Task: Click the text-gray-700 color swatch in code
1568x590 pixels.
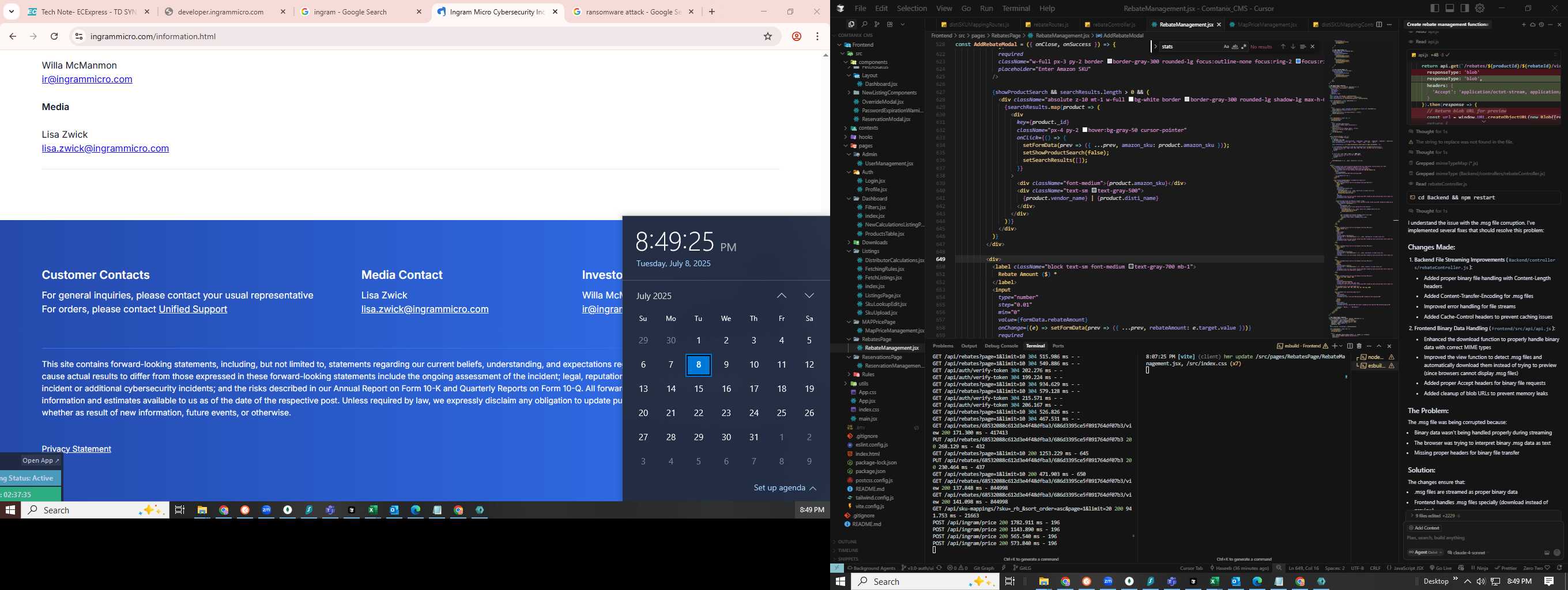Action: (1131, 267)
